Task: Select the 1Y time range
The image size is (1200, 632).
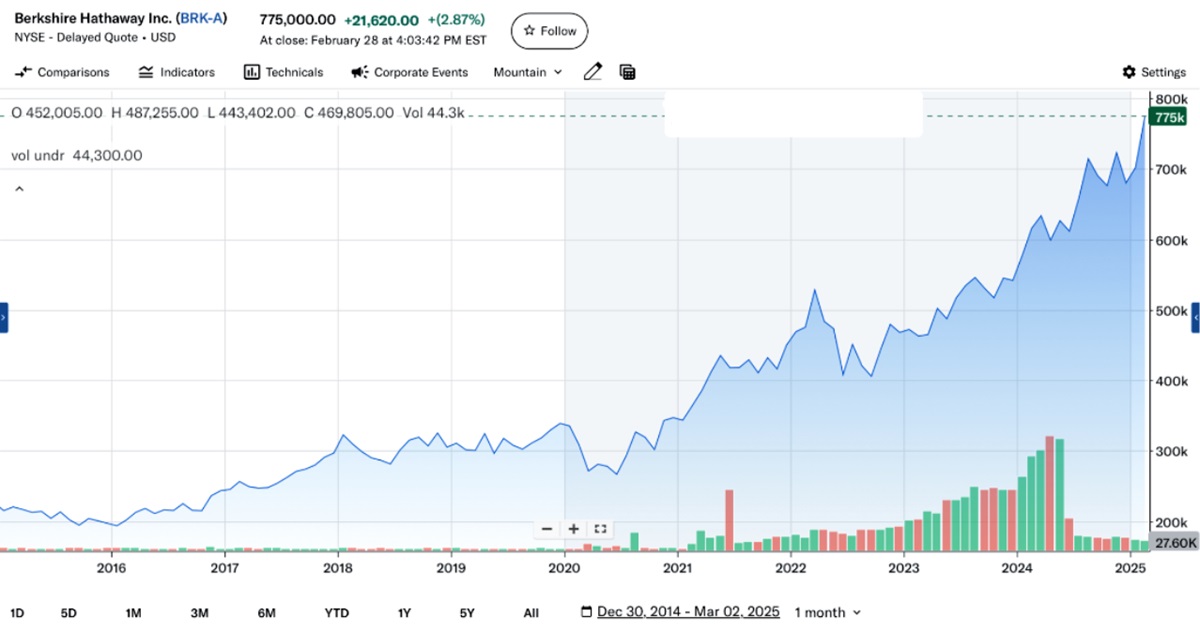Action: point(404,612)
